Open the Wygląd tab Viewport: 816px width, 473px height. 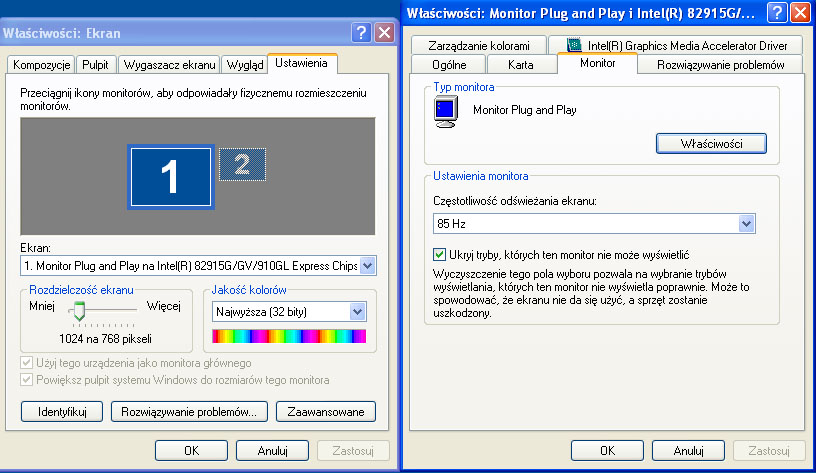click(x=245, y=65)
